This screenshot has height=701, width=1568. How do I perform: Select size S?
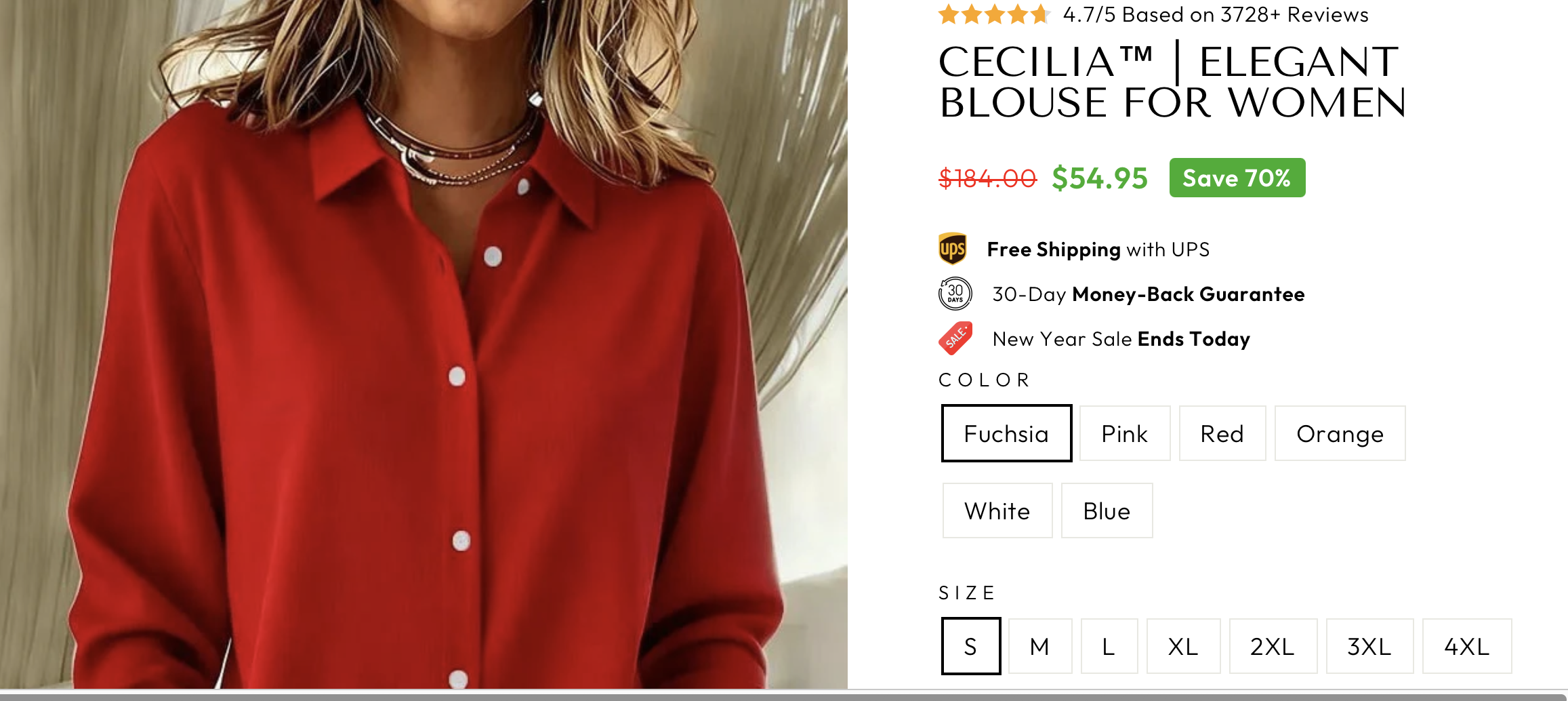coord(970,647)
